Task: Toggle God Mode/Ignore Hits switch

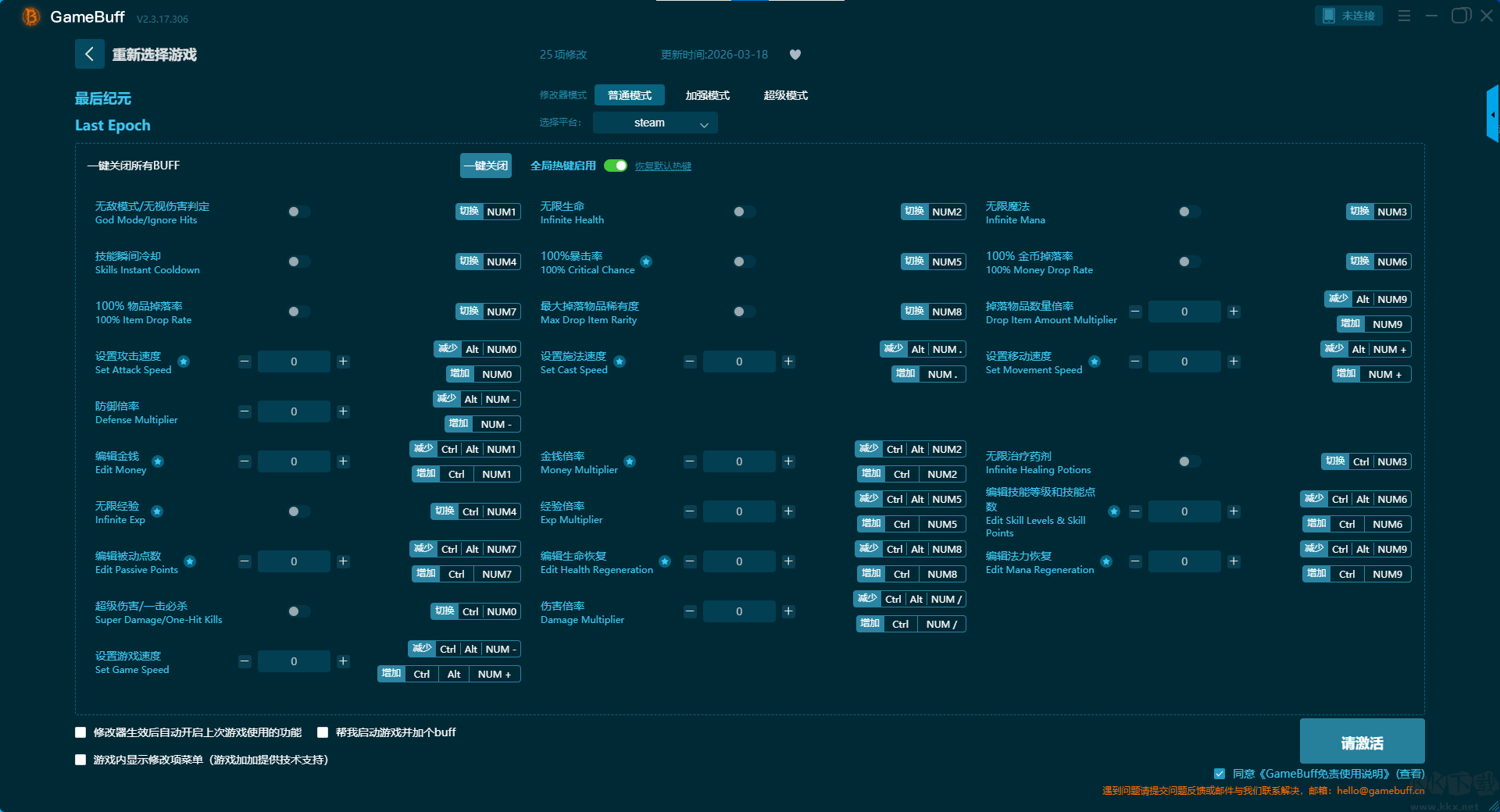Action: (298, 212)
